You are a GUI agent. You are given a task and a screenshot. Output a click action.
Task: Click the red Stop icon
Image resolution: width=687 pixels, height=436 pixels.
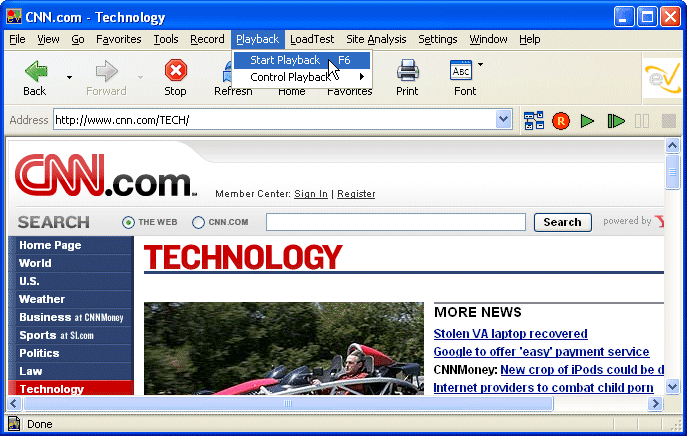point(176,70)
